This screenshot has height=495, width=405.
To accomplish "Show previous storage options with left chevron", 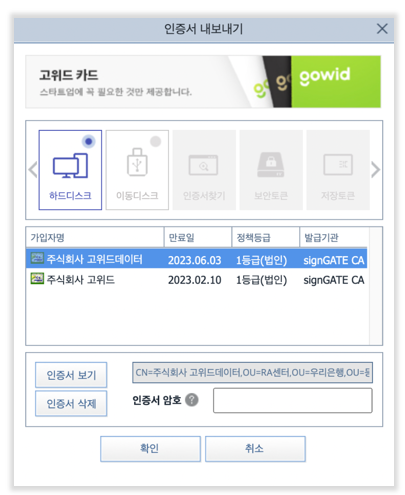I will 33,170.
